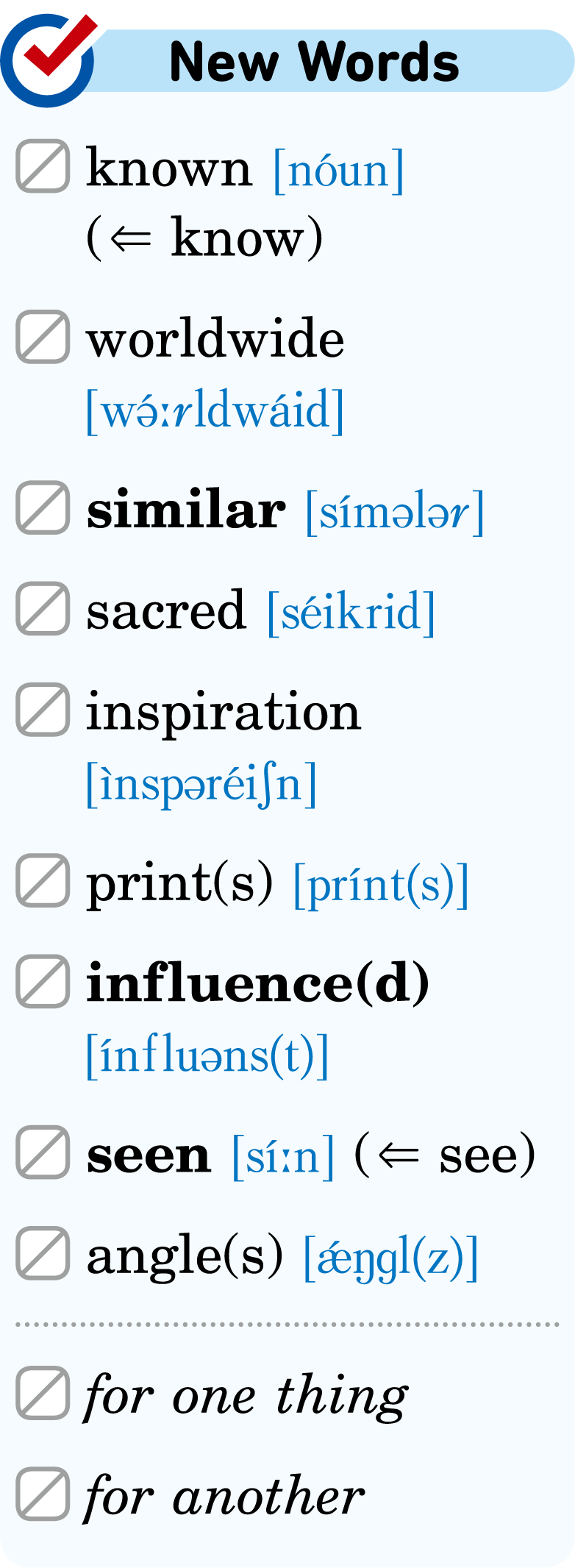Toggle the 'angle(s)' checkbox
Viewport: 575px width, 1568px height.
(43, 1253)
